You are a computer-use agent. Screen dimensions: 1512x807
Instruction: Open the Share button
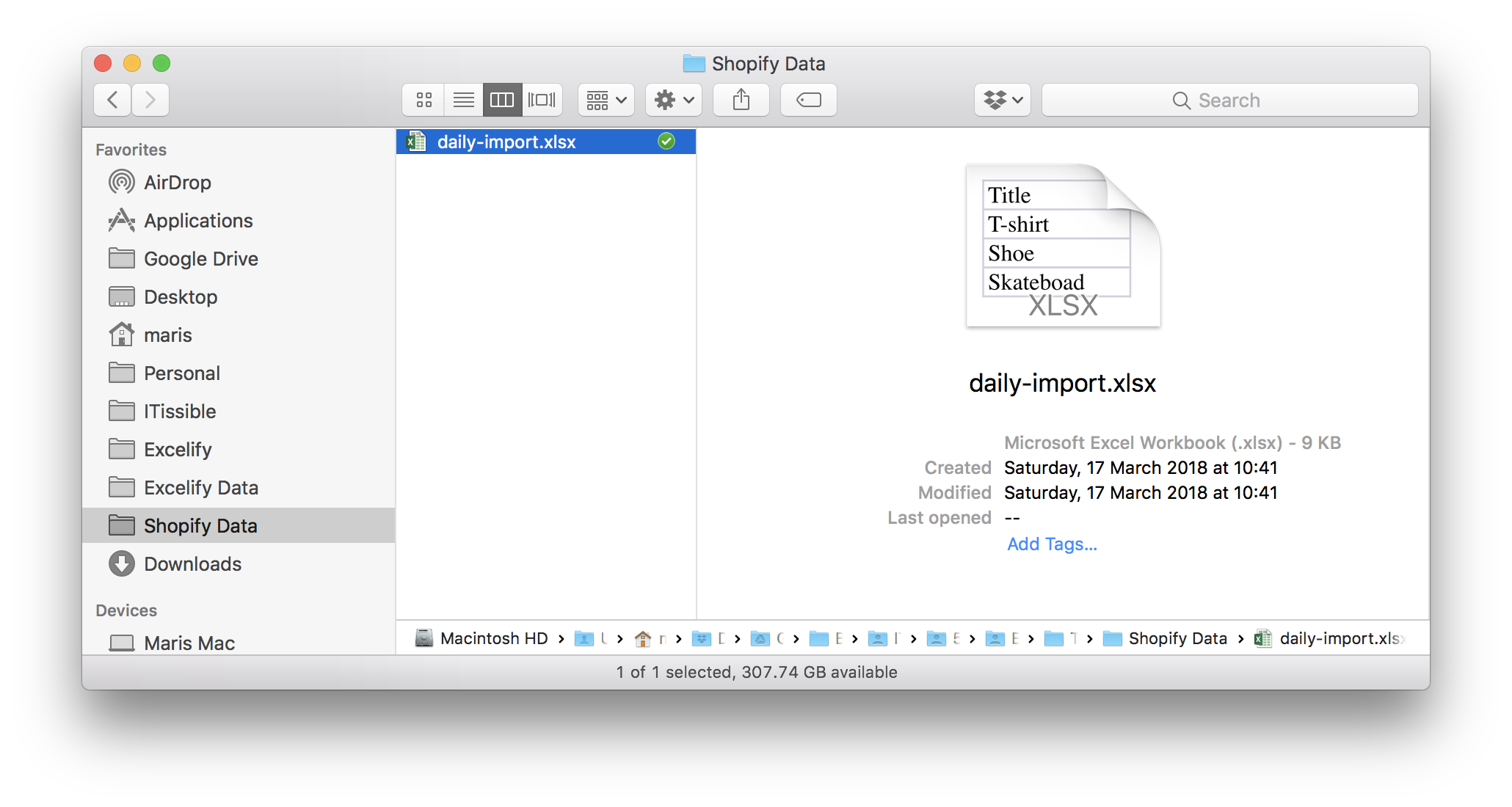(x=741, y=100)
